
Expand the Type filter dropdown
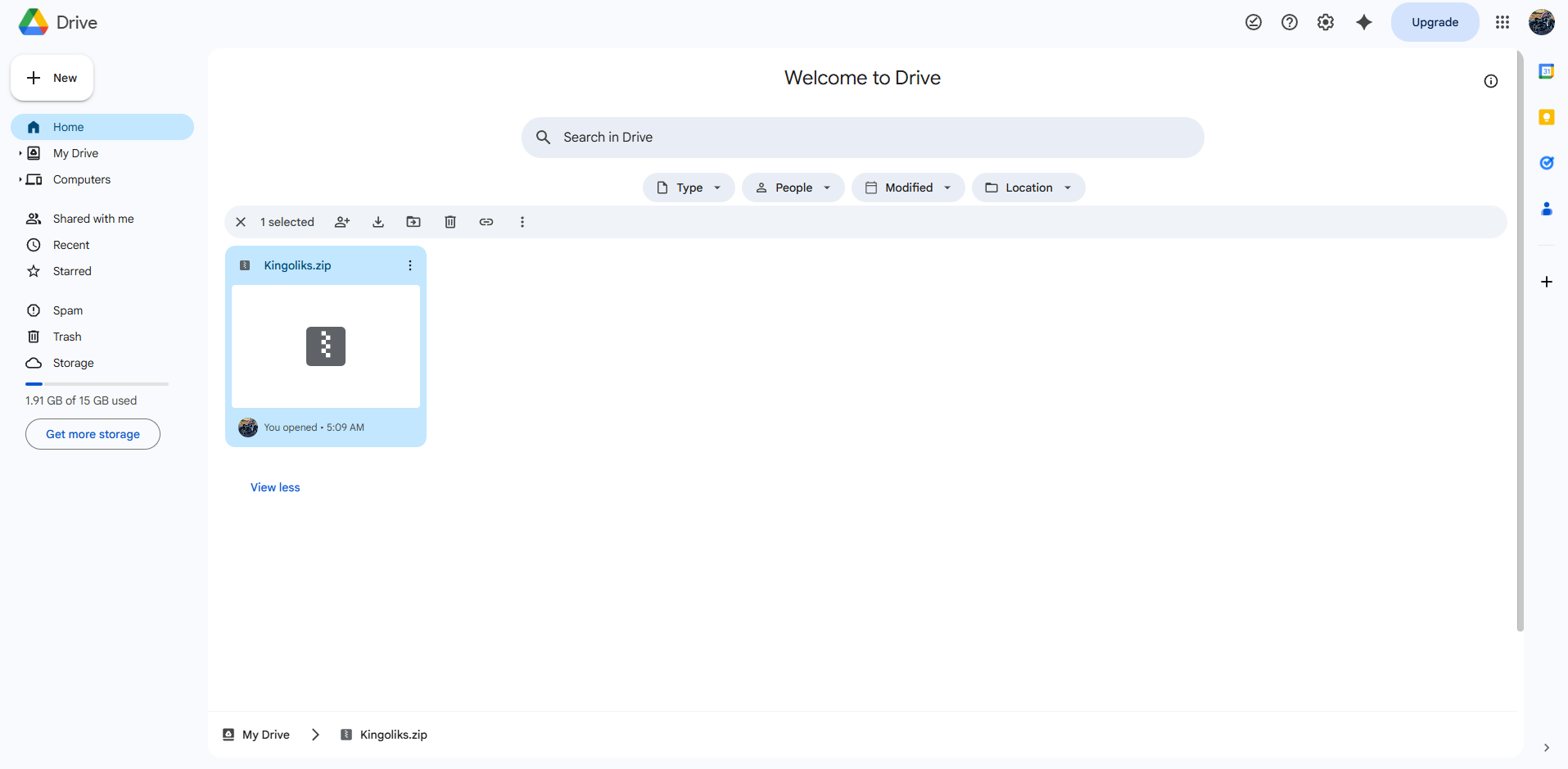click(689, 188)
